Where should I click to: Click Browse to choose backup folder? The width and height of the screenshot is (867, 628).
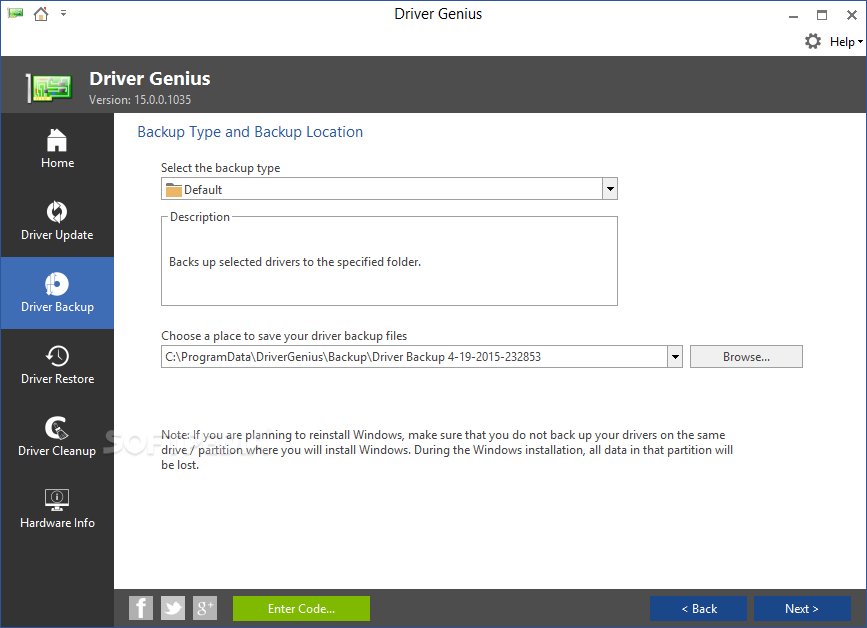pyautogui.click(x=746, y=357)
